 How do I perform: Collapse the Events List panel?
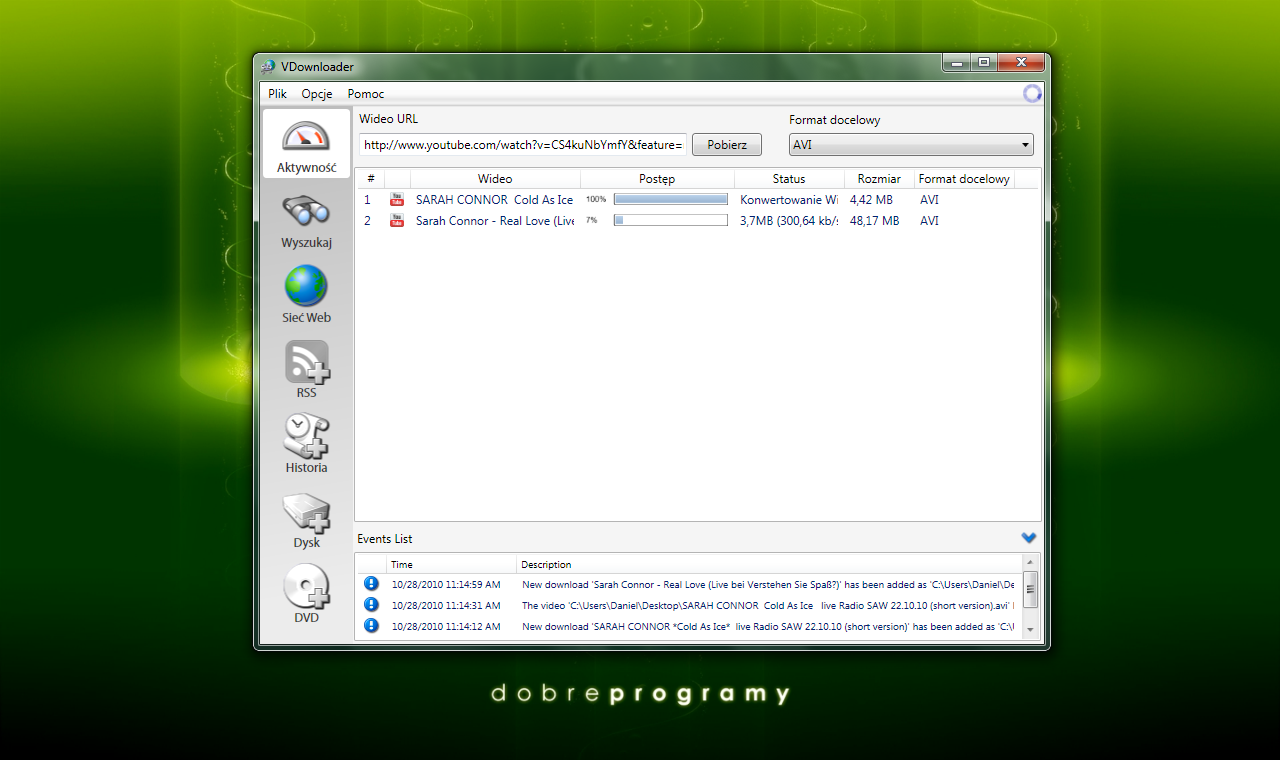(1029, 538)
